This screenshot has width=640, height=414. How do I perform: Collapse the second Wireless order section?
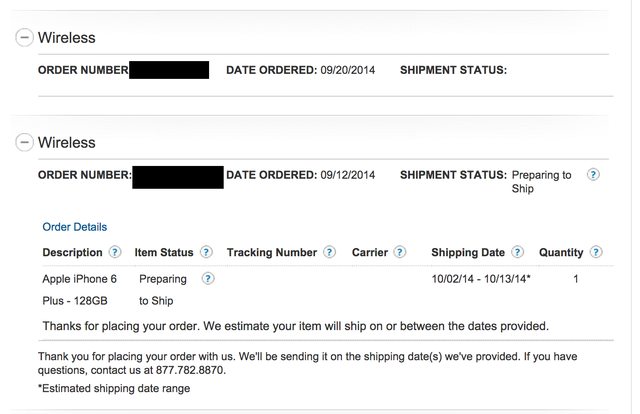(x=24, y=142)
